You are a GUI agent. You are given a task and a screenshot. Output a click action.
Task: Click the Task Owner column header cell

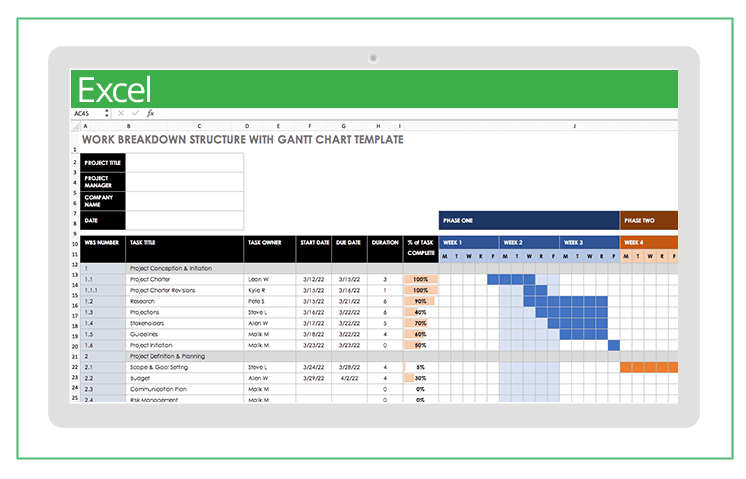[x=270, y=242]
